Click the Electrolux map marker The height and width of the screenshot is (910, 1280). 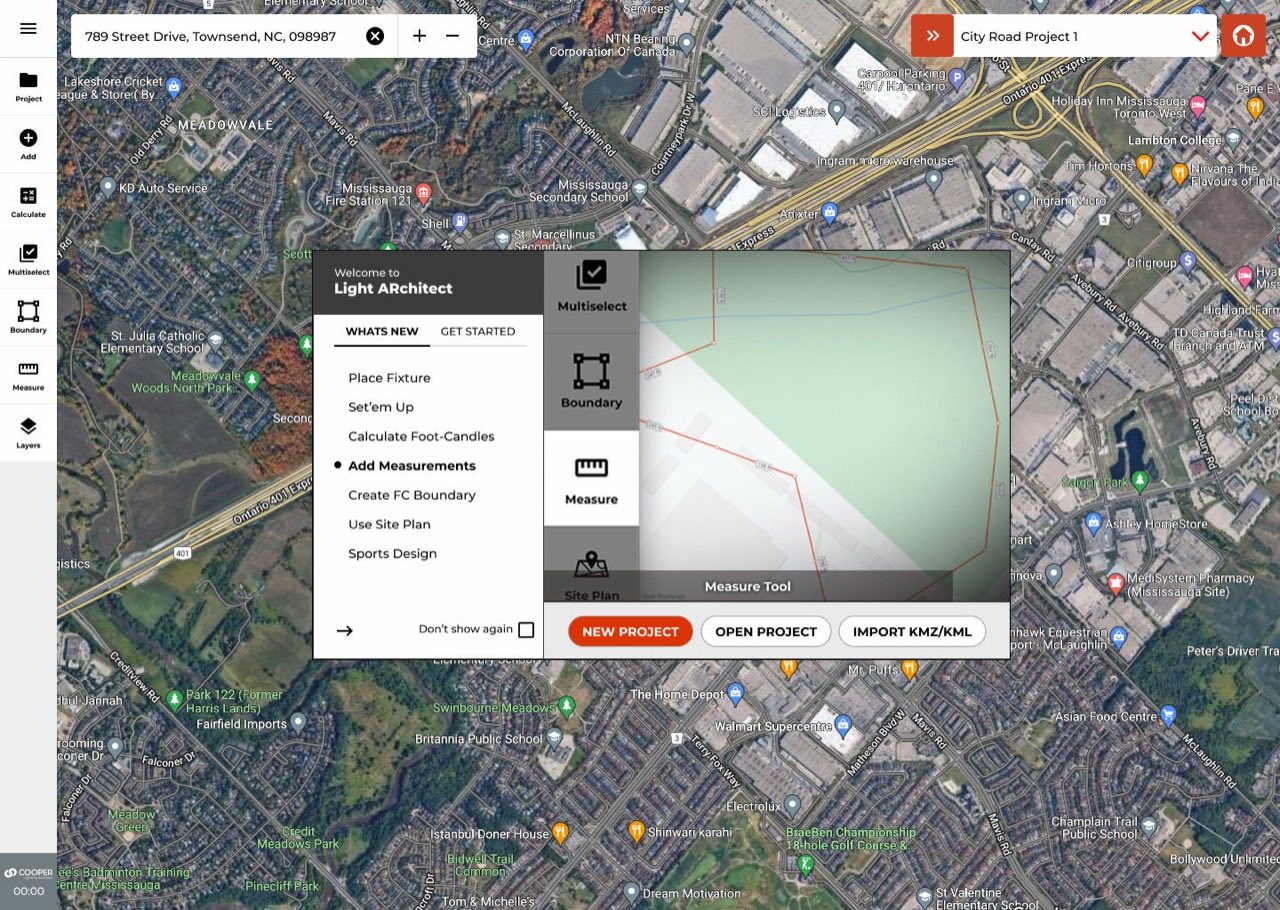tap(793, 804)
